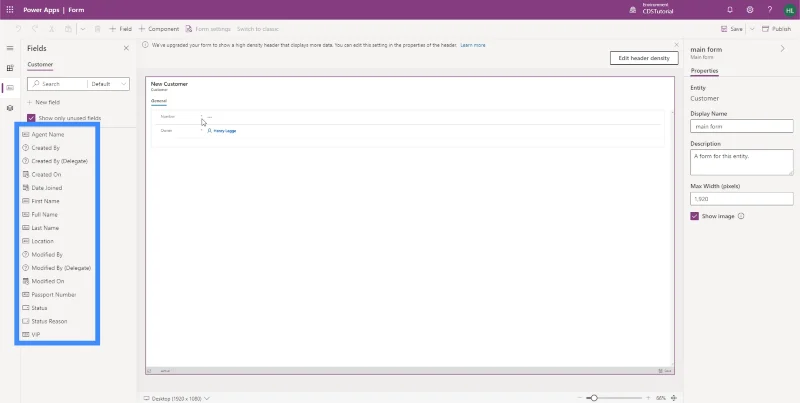Open the notifications bell icon
This screenshot has height=403, width=800.
coord(730,10)
